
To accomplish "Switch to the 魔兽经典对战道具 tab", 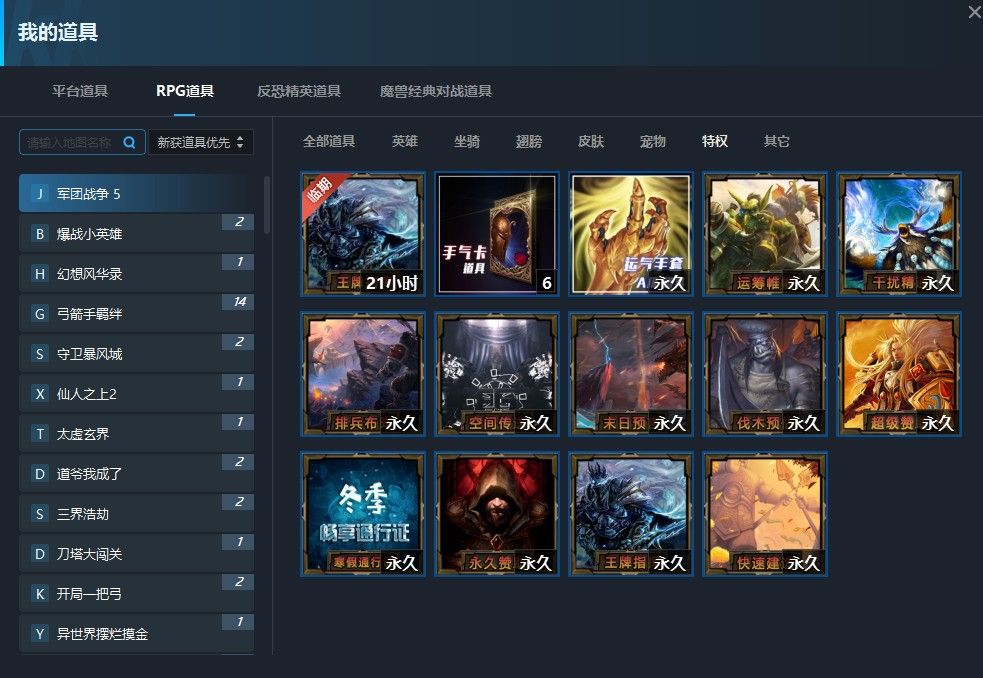I will tap(436, 91).
